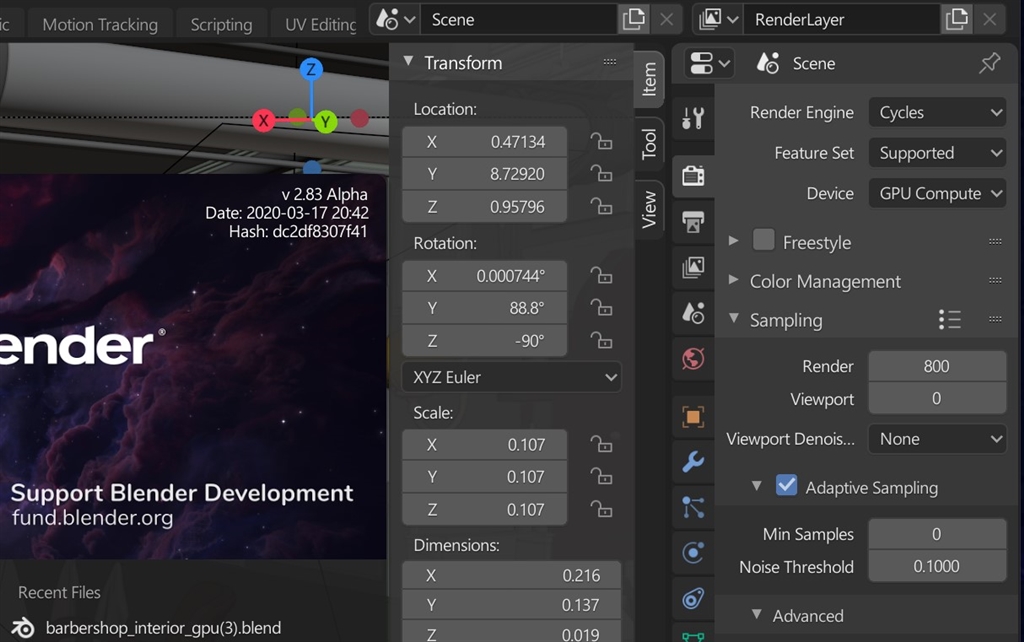Click the RenderLayer name field
Image resolution: width=1024 pixels, height=642 pixels.
841,20
